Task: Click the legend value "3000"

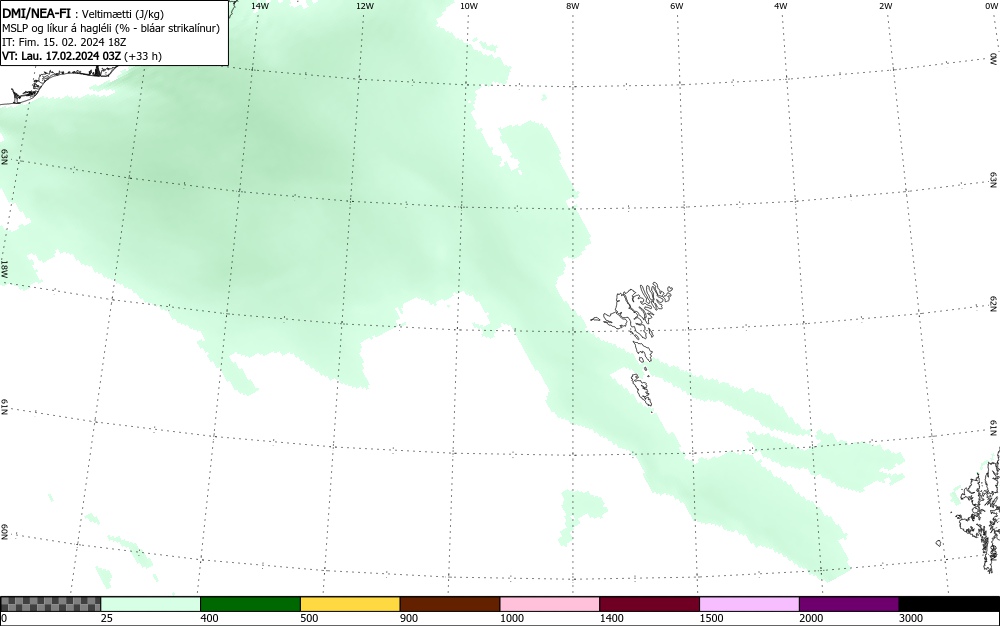Action: [x=911, y=618]
